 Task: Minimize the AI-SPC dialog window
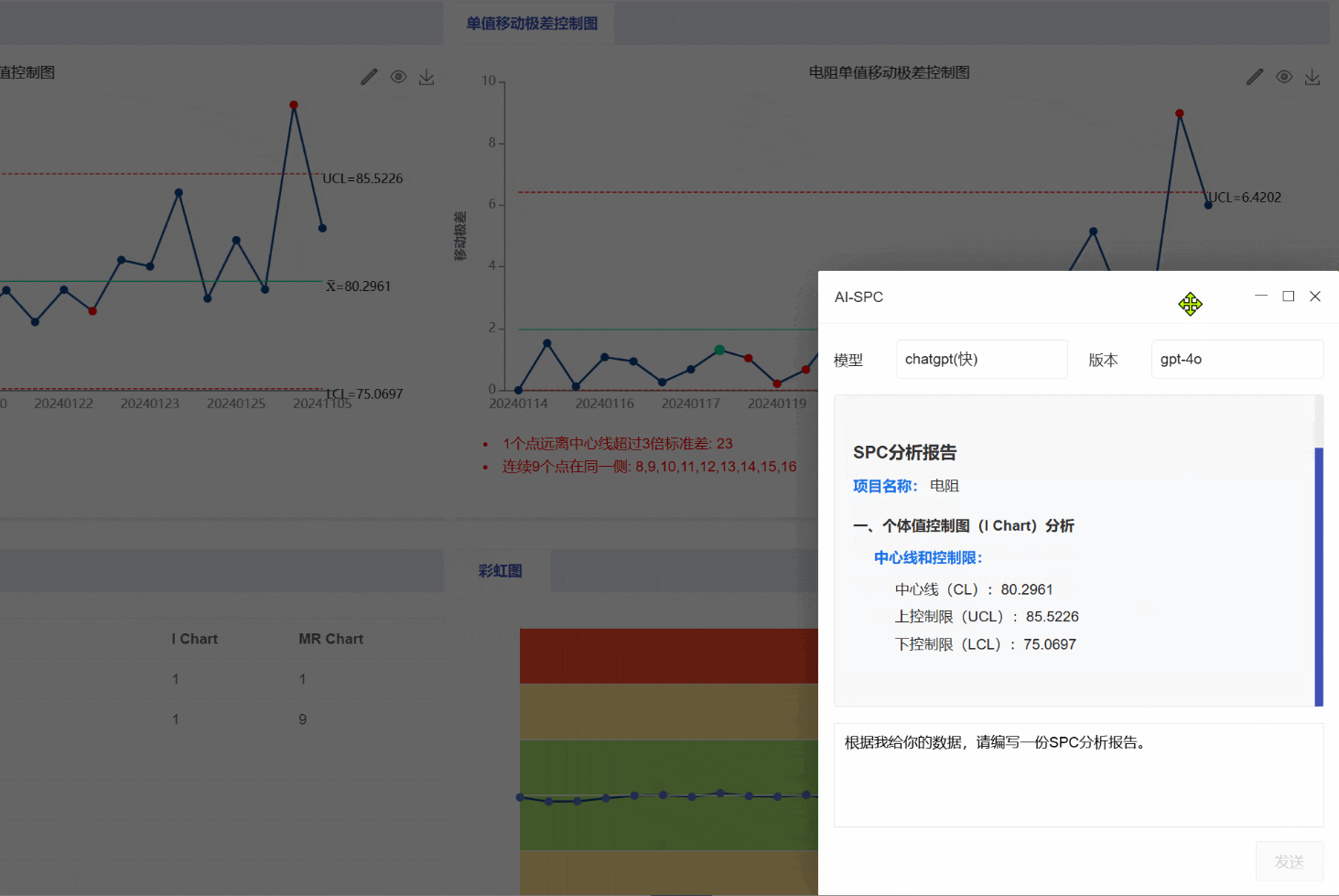(x=1261, y=297)
